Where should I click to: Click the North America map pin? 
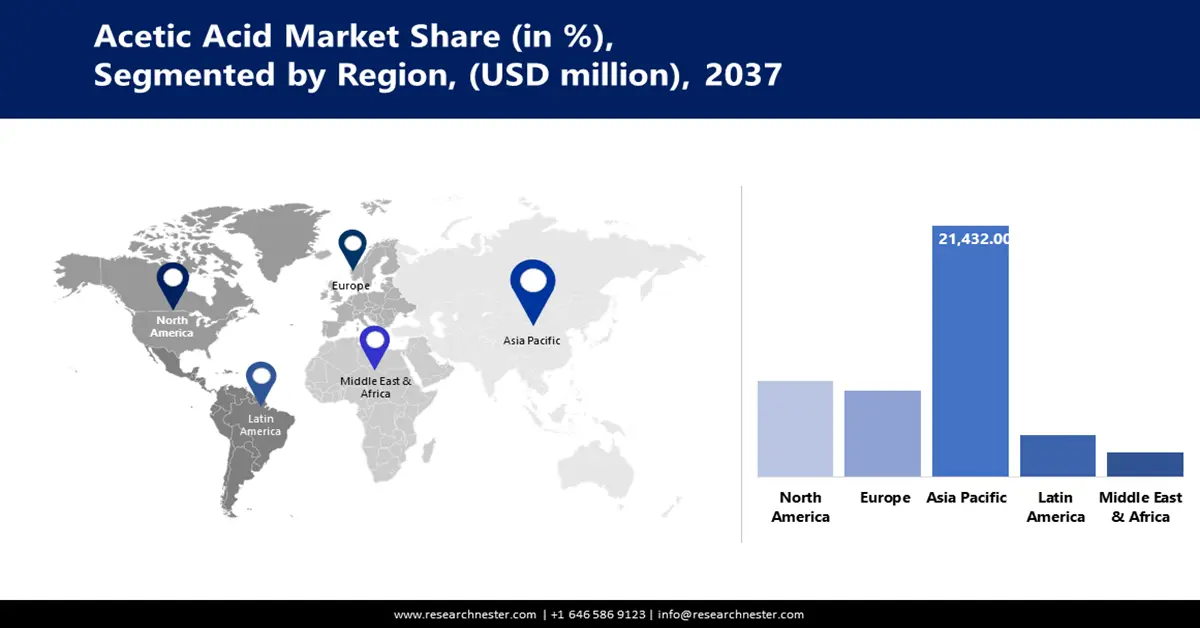(172, 283)
